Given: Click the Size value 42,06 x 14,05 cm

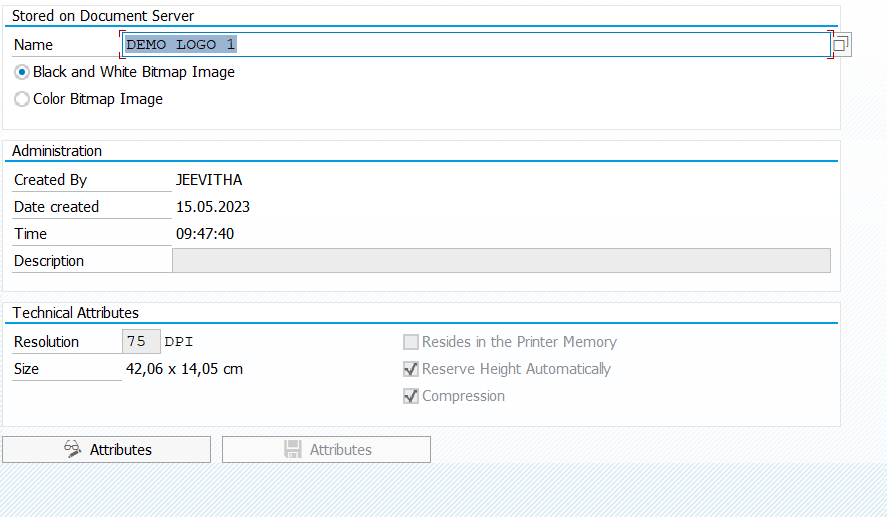Looking at the screenshot, I should click(184, 369).
